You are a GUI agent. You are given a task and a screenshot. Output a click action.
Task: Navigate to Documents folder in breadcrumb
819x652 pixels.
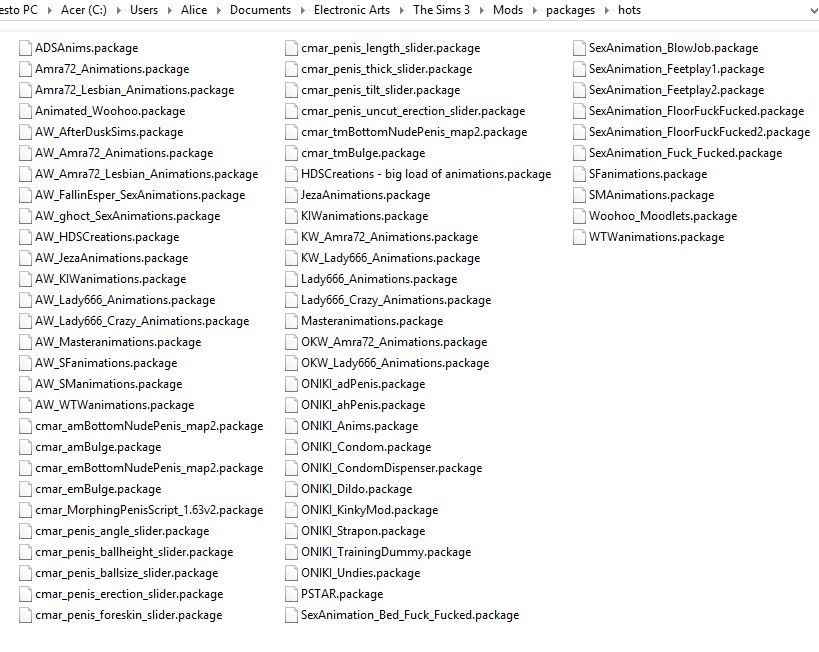[260, 10]
